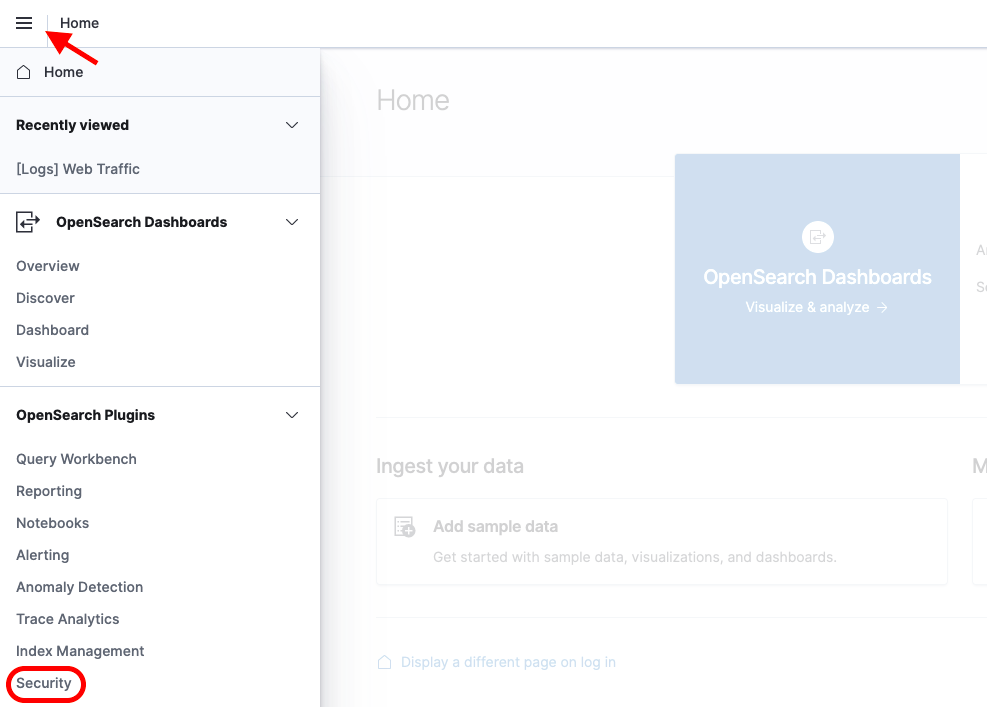Click the Recently viewed heading
Image resolution: width=987 pixels, height=707 pixels.
pos(72,125)
